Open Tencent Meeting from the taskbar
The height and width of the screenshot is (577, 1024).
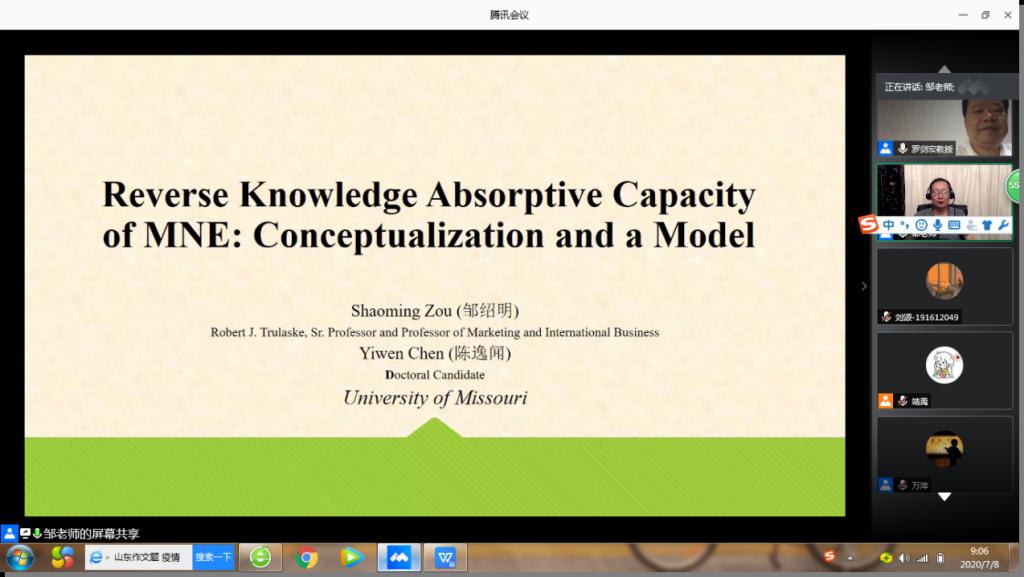pyautogui.click(x=399, y=557)
